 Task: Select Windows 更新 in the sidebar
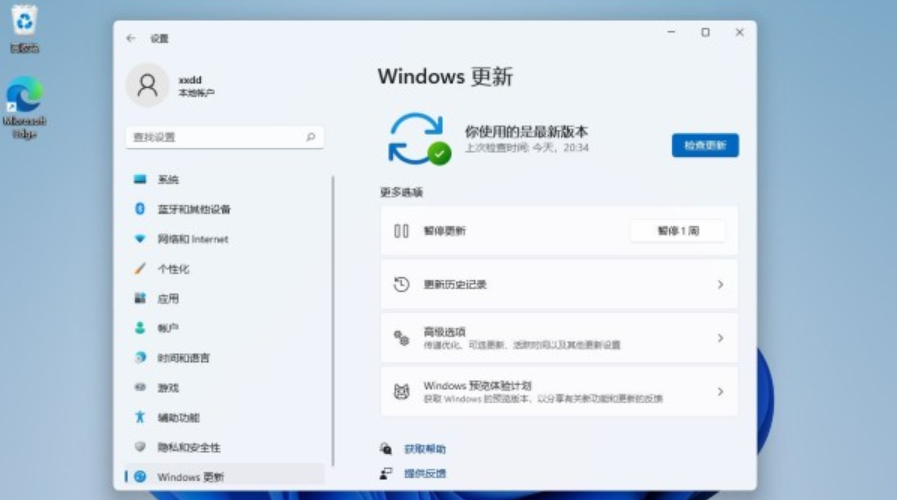click(x=224, y=477)
